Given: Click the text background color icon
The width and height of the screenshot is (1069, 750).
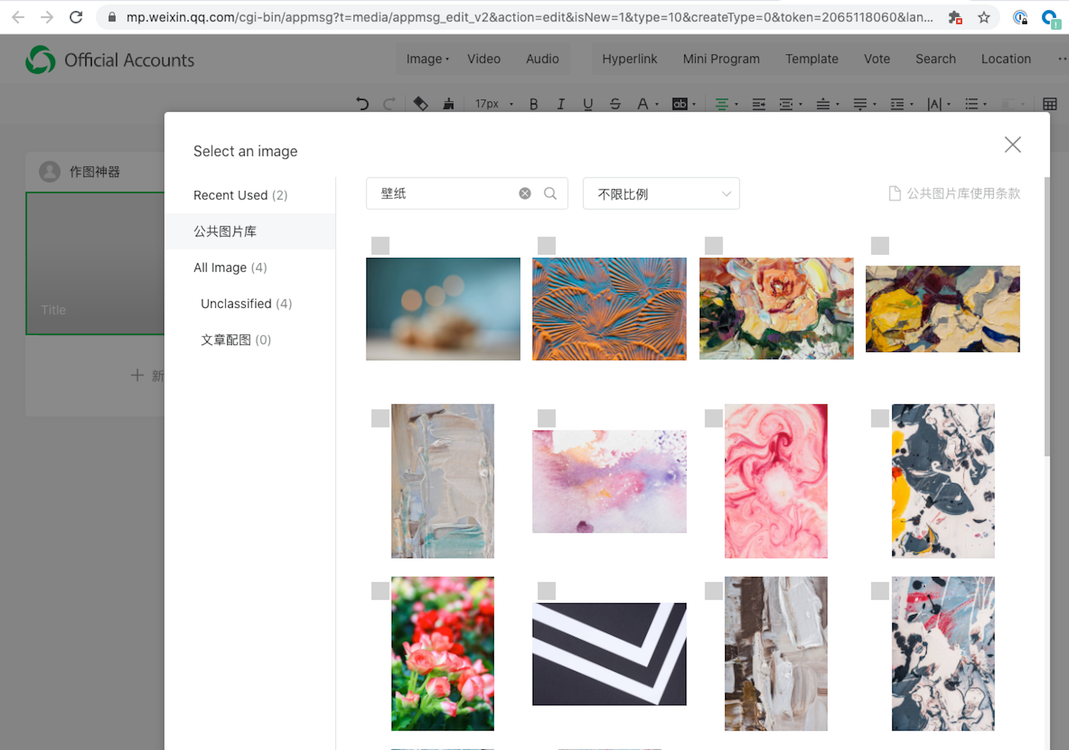Looking at the screenshot, I should click(680, 104).
